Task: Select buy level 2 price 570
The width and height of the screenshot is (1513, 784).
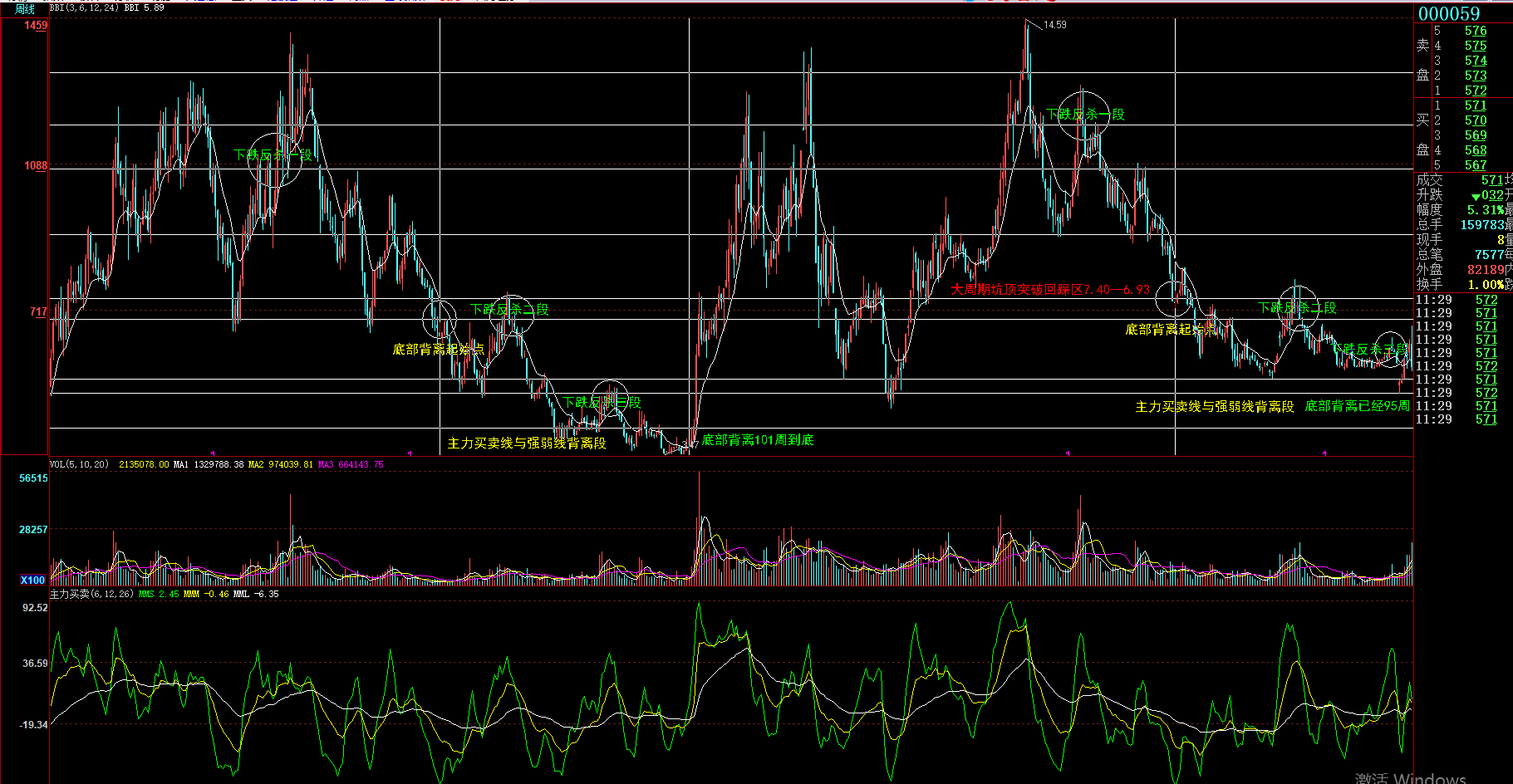Action: coord(1476,120)
